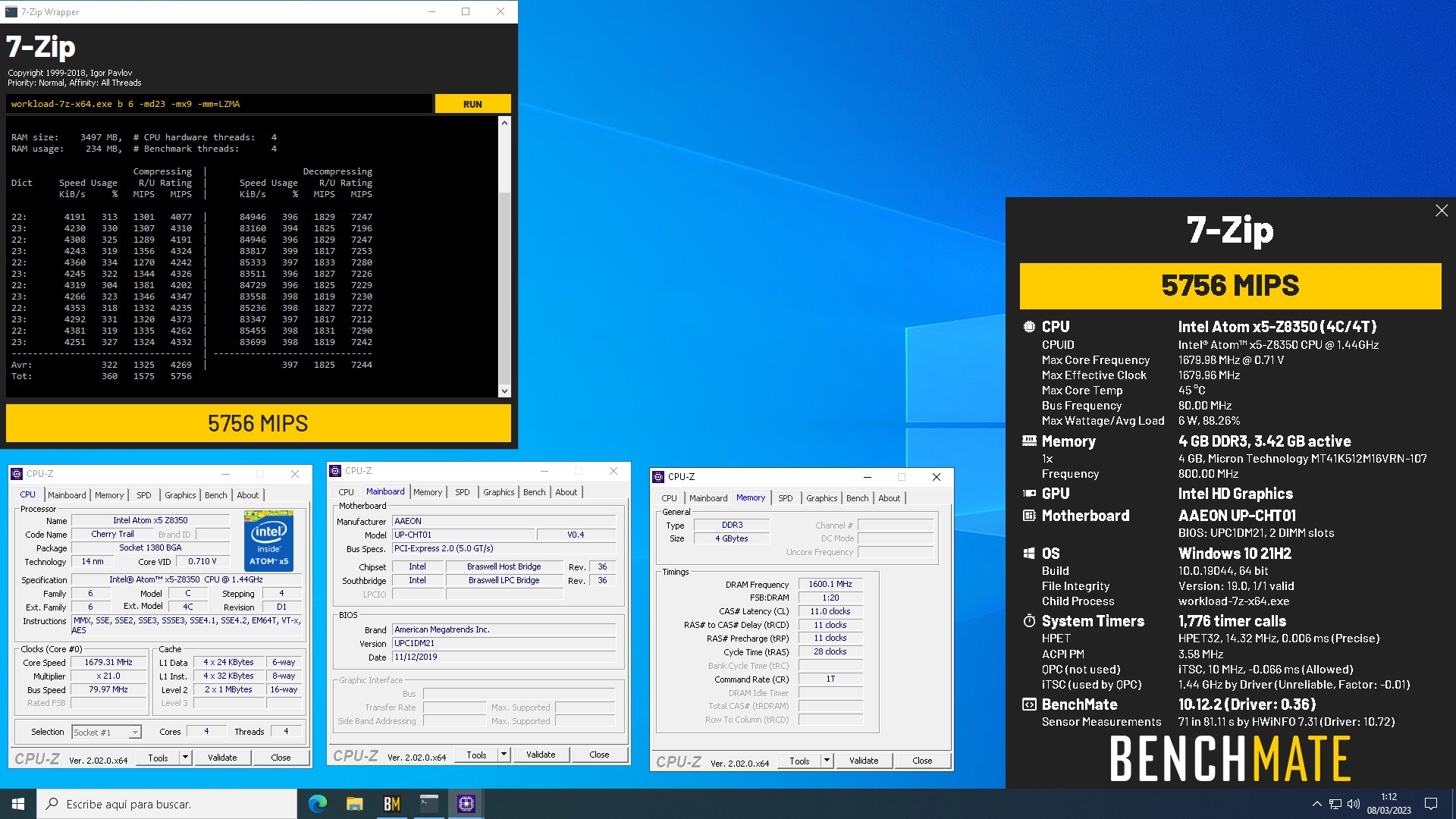Click Validate in the CPU-Z CPU window
1456x819 pixels.
click(222, 758)
